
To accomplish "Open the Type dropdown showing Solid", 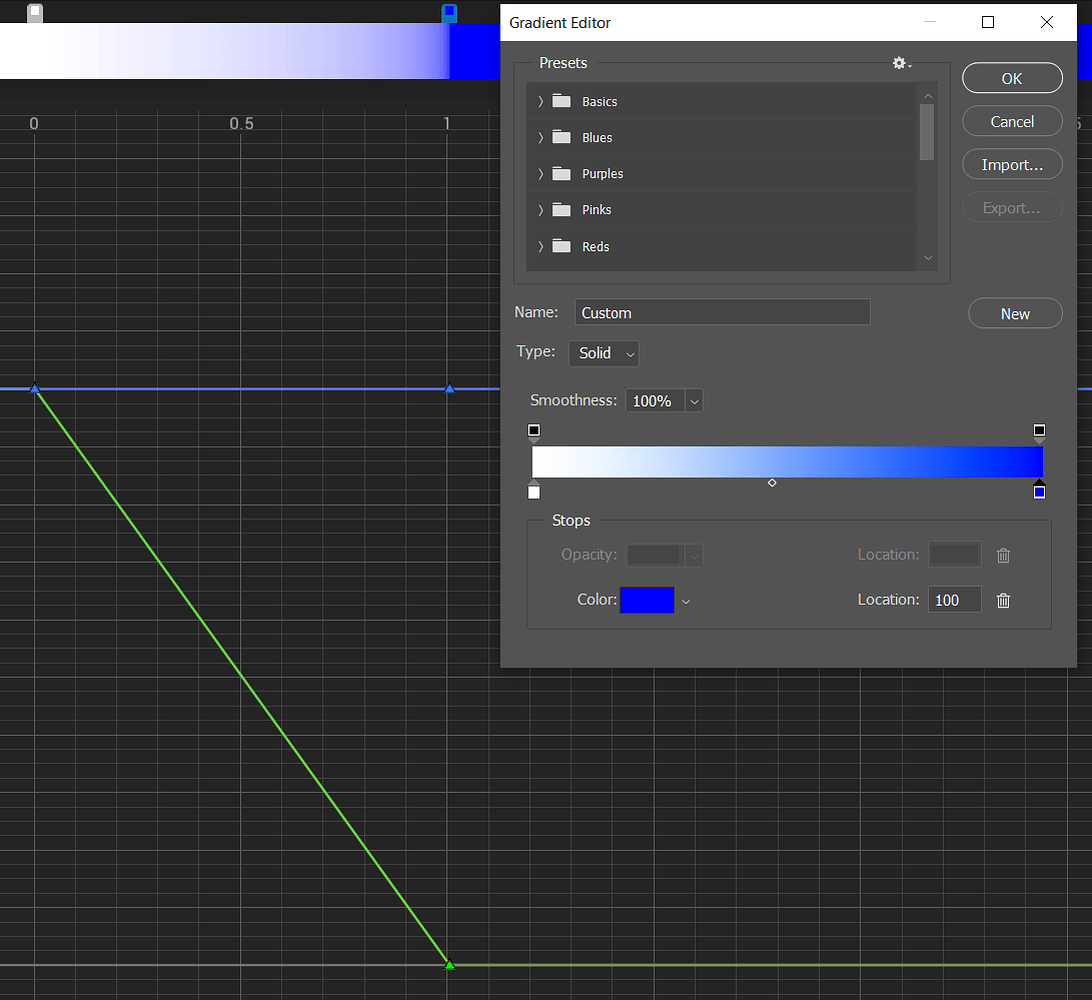I will tap(603, 353).
